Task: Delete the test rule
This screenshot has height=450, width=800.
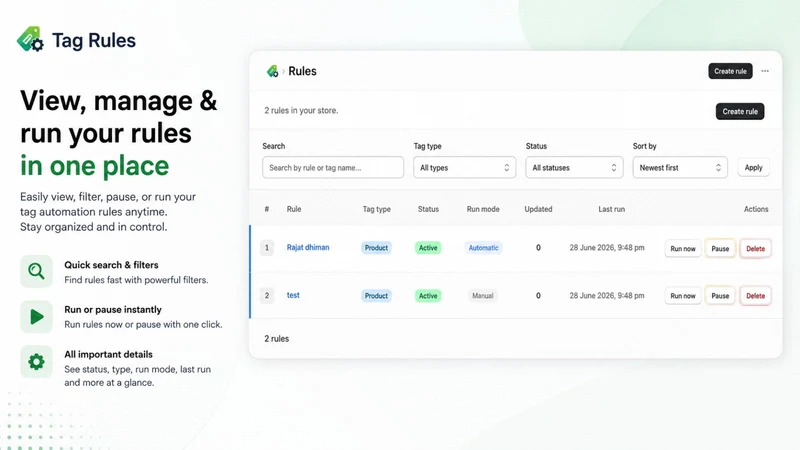Action: point(755,296)
